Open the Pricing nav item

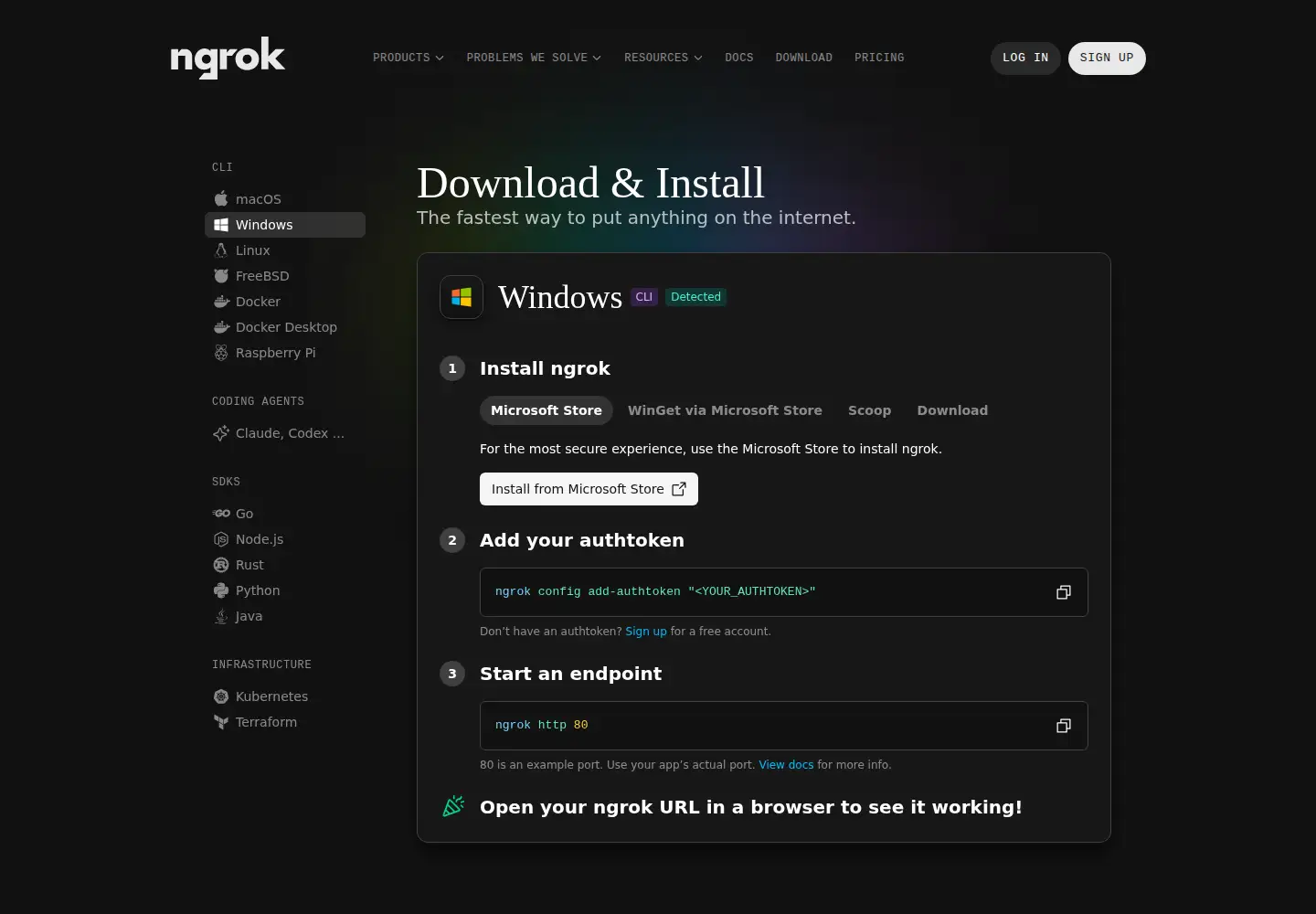click(x=879, y=58)
